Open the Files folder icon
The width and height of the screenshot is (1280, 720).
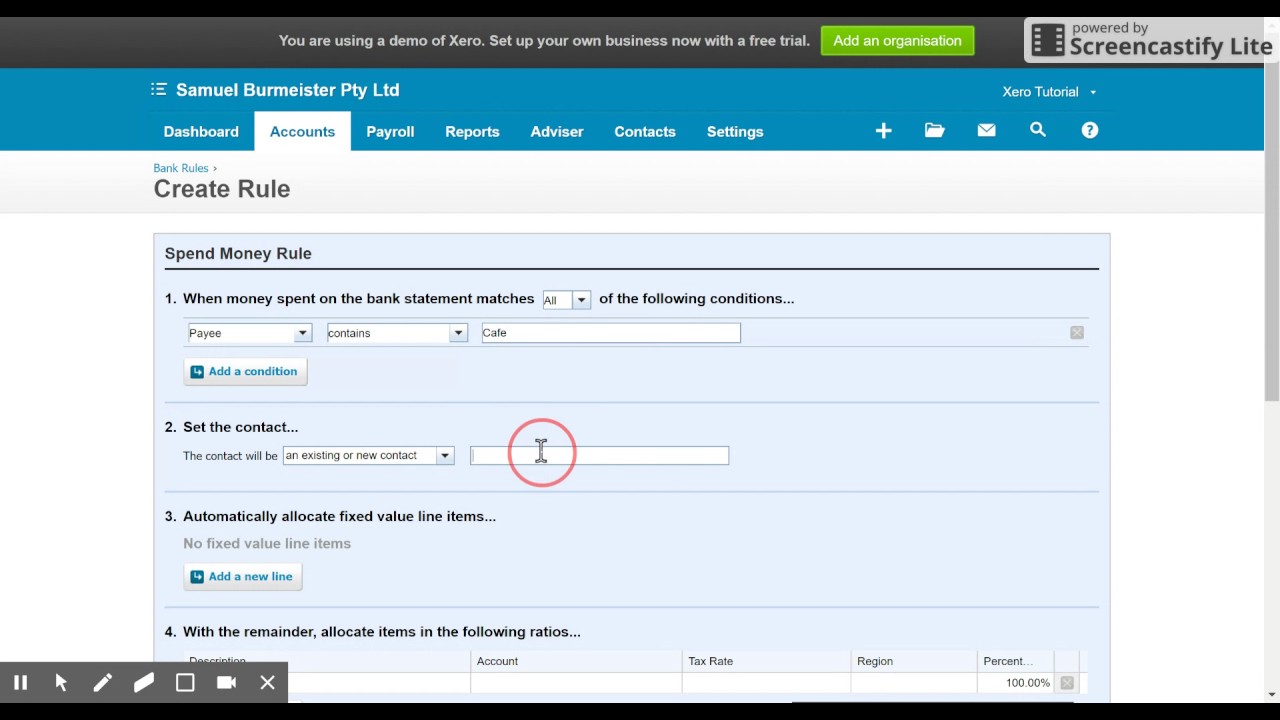(935, 130)
